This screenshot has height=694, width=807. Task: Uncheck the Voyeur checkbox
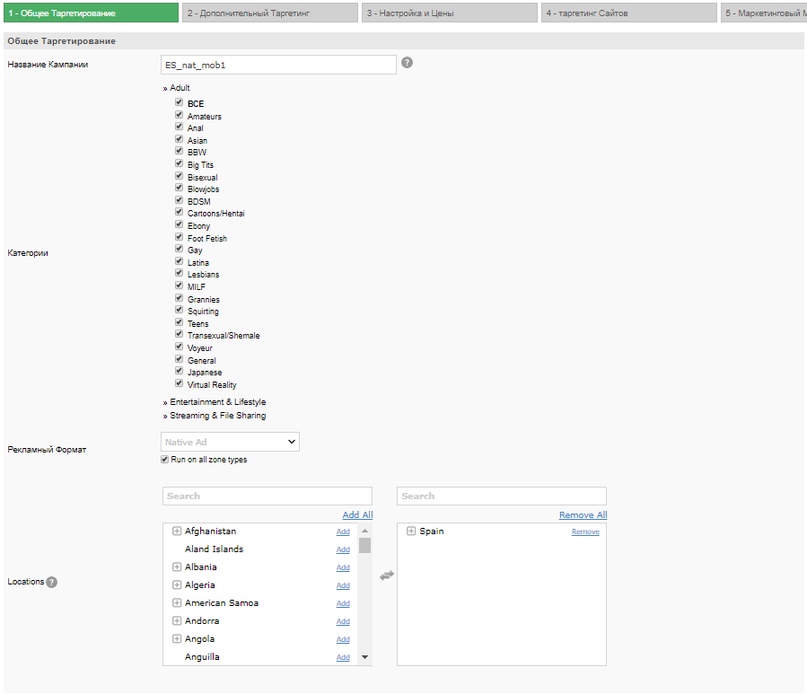click(179, 346)
